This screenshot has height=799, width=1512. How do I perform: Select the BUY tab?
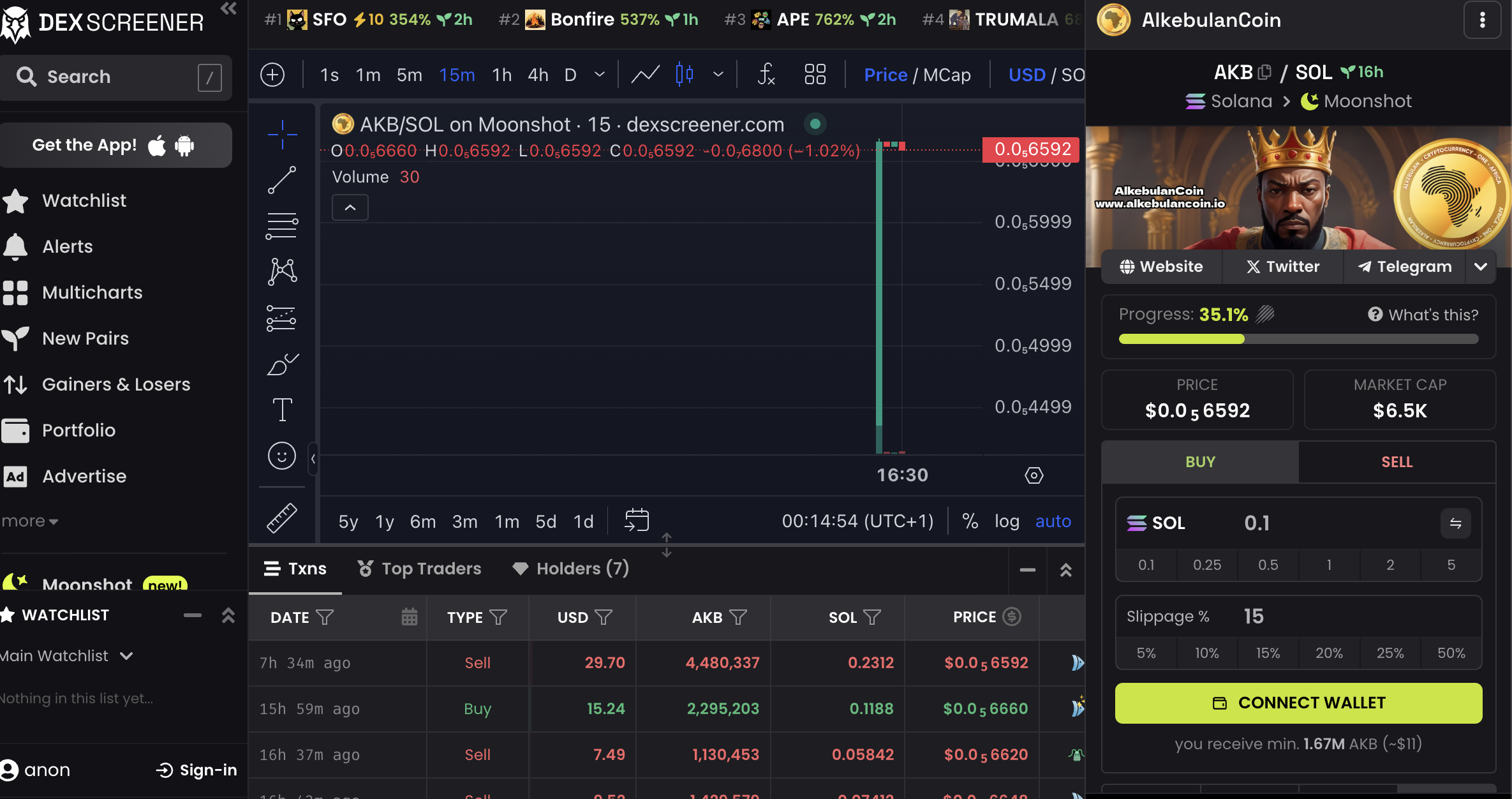pyautogui.click(x=1200, y=462)
